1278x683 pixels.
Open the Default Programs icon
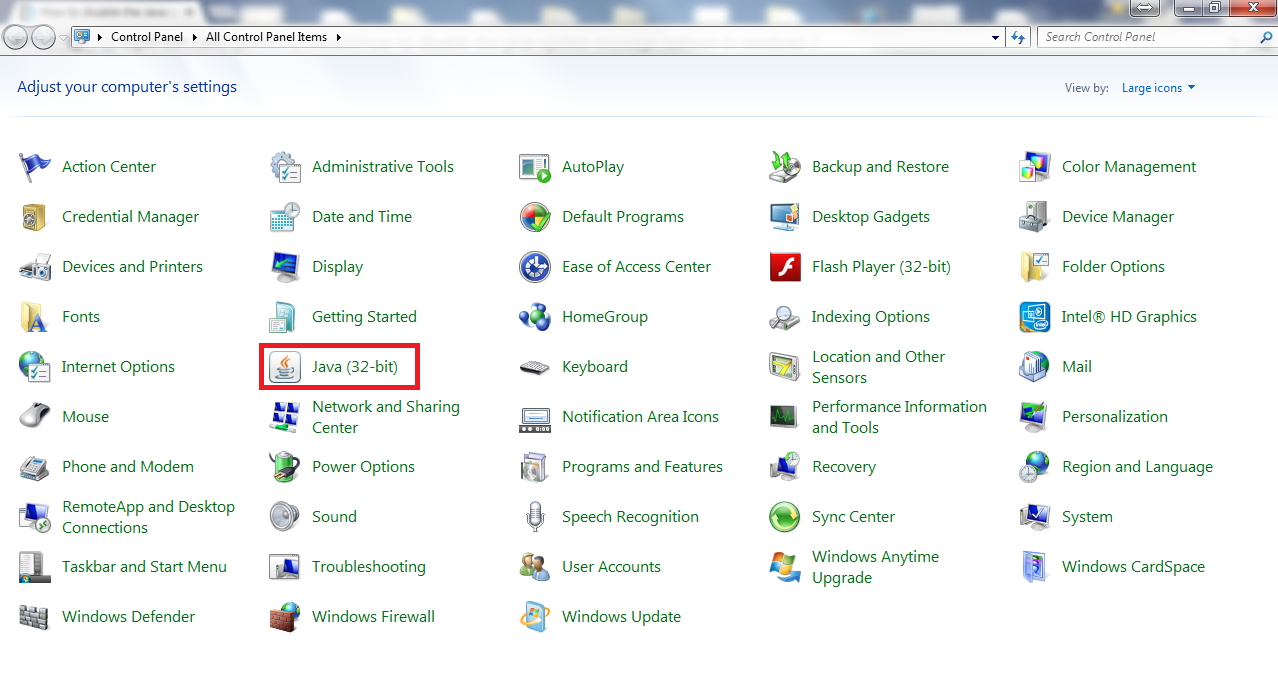535,217
